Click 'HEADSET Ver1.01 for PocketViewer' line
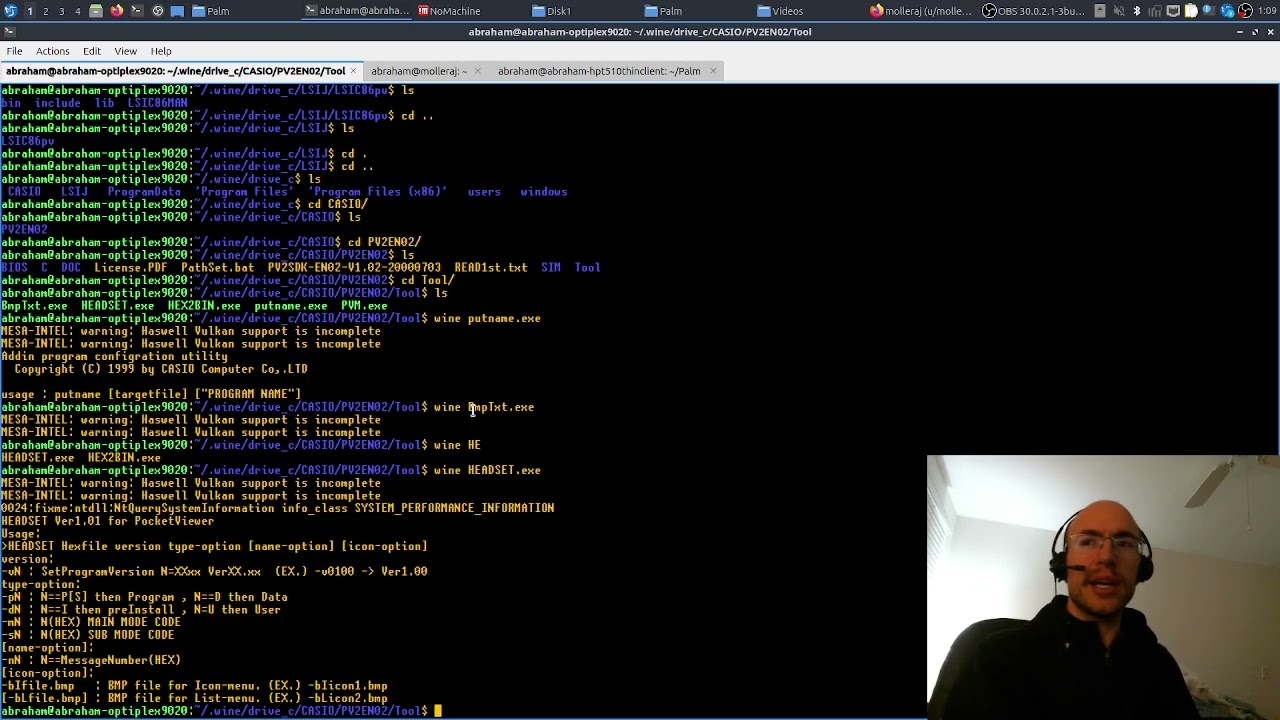This screenshot has width=1280, height=720. 108,521
